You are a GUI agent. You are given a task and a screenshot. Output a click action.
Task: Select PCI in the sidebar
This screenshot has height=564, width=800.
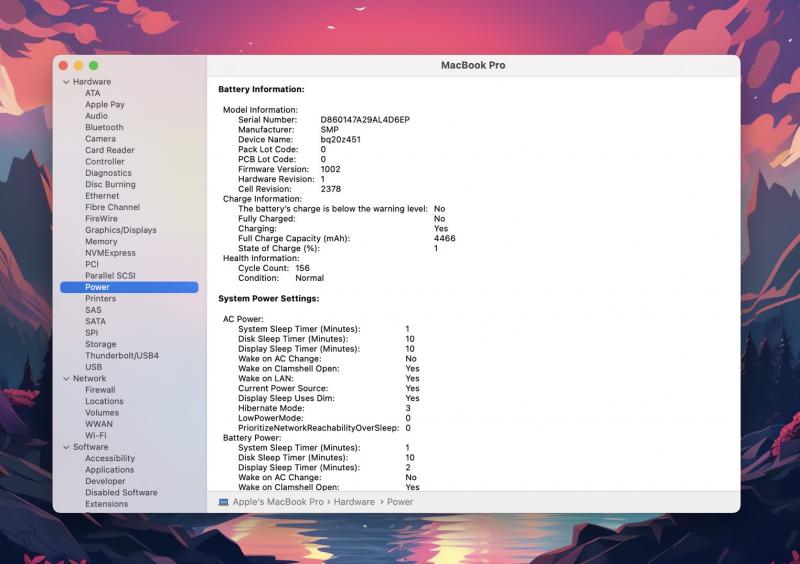tap(92, 264)
